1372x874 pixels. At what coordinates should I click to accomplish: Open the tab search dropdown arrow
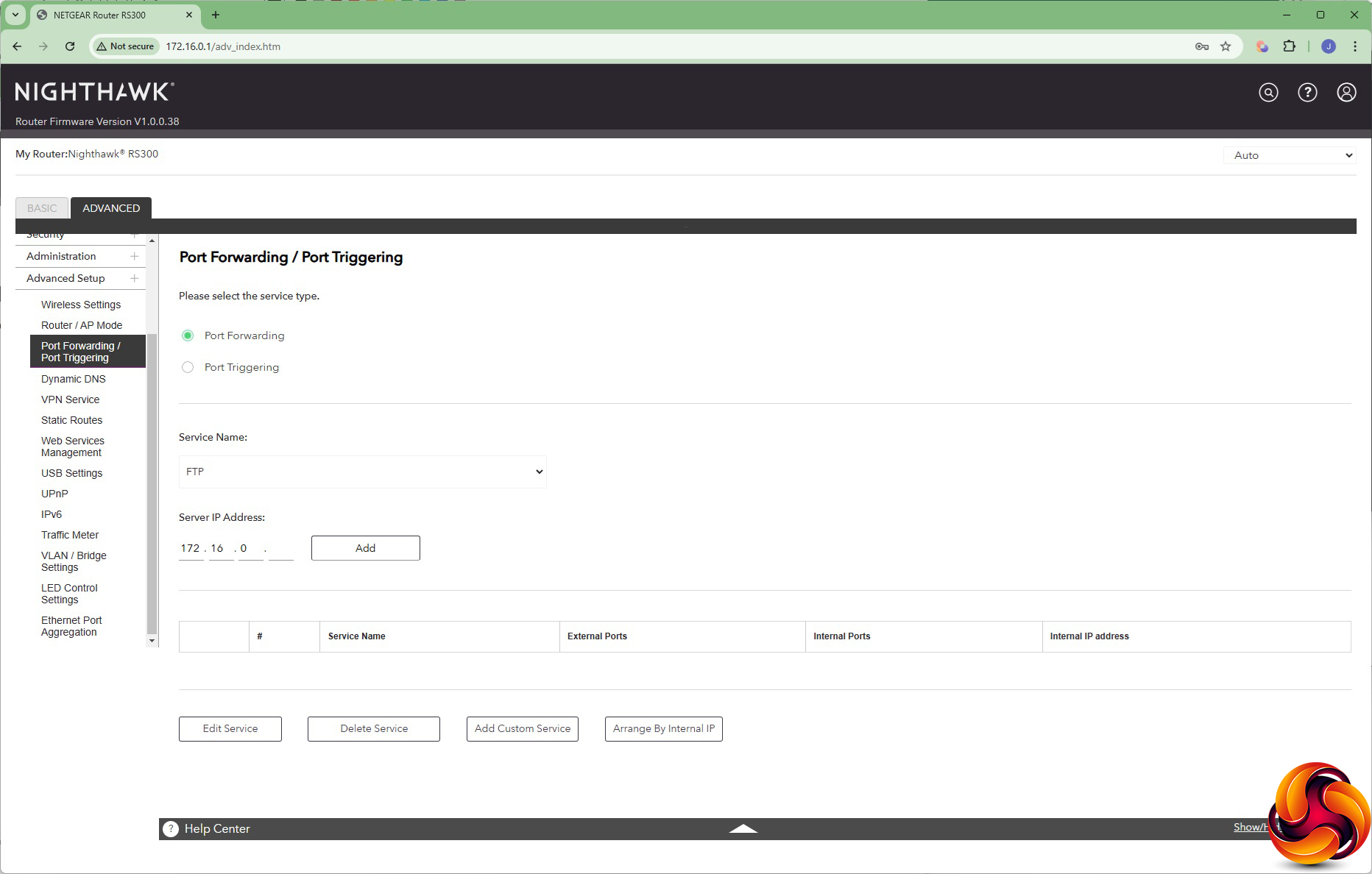tap(15, 15)
